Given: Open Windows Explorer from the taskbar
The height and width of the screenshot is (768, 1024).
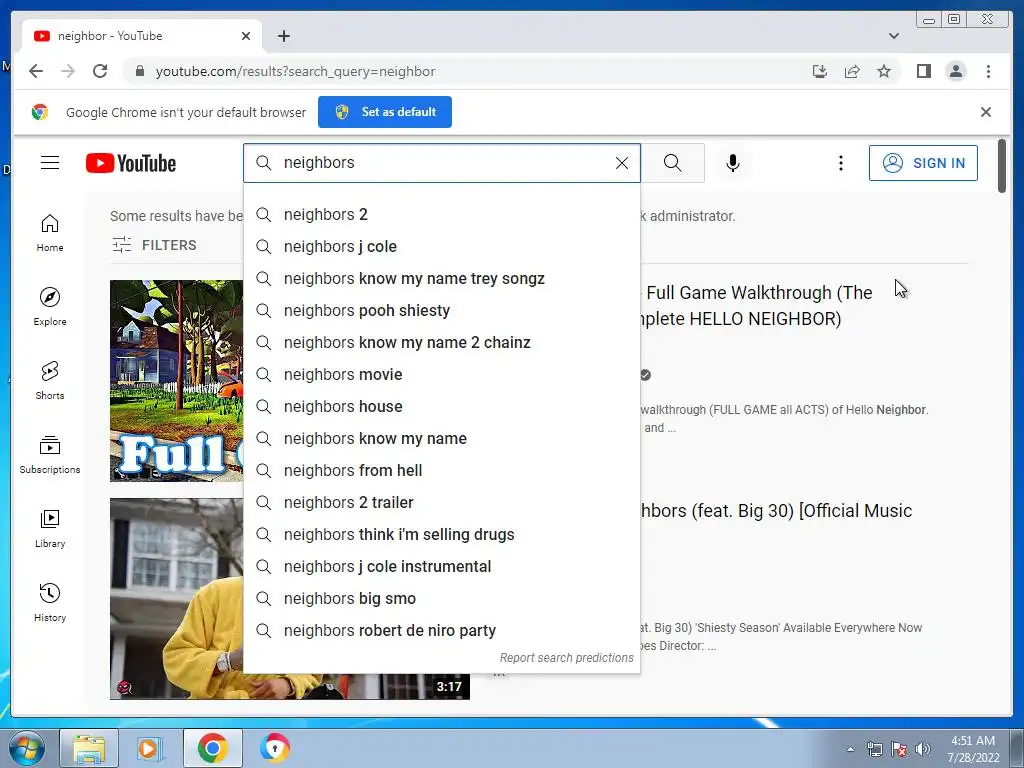Looking at the screenshot, I should [89, 748].
